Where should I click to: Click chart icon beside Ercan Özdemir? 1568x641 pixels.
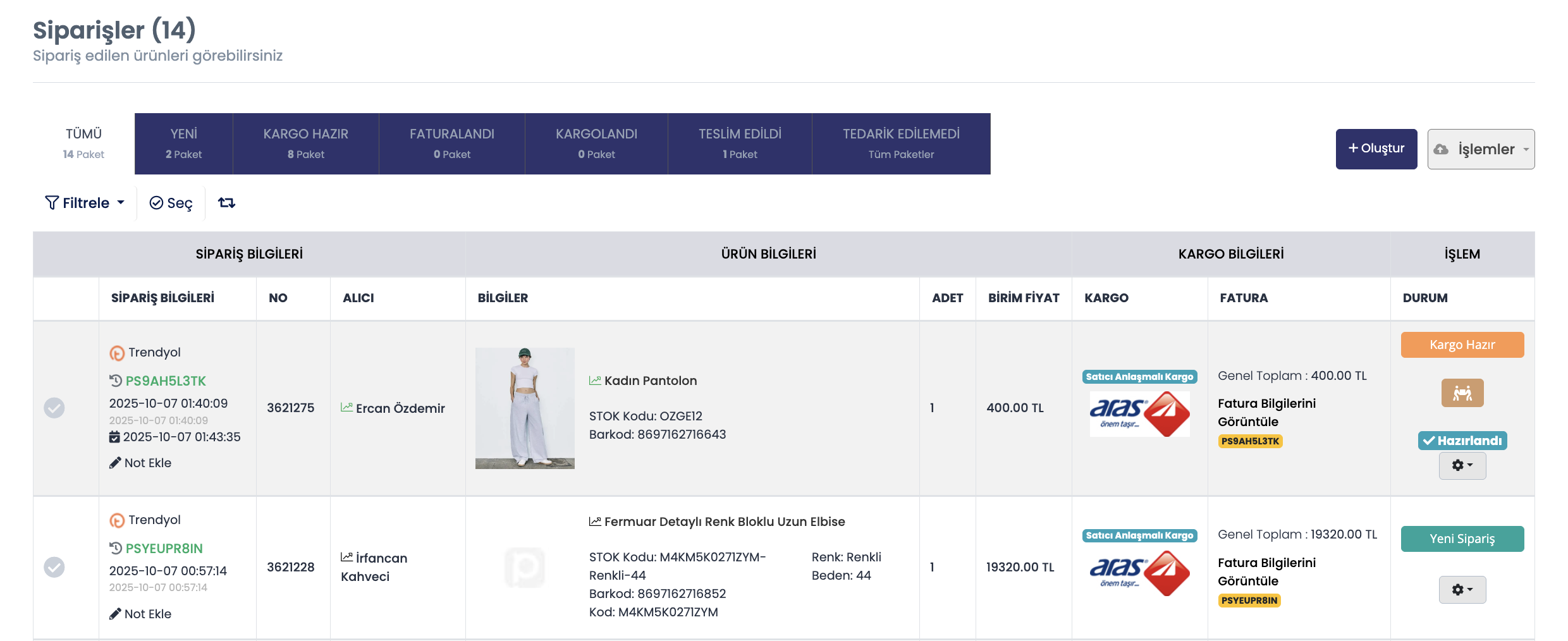point(346,408)
